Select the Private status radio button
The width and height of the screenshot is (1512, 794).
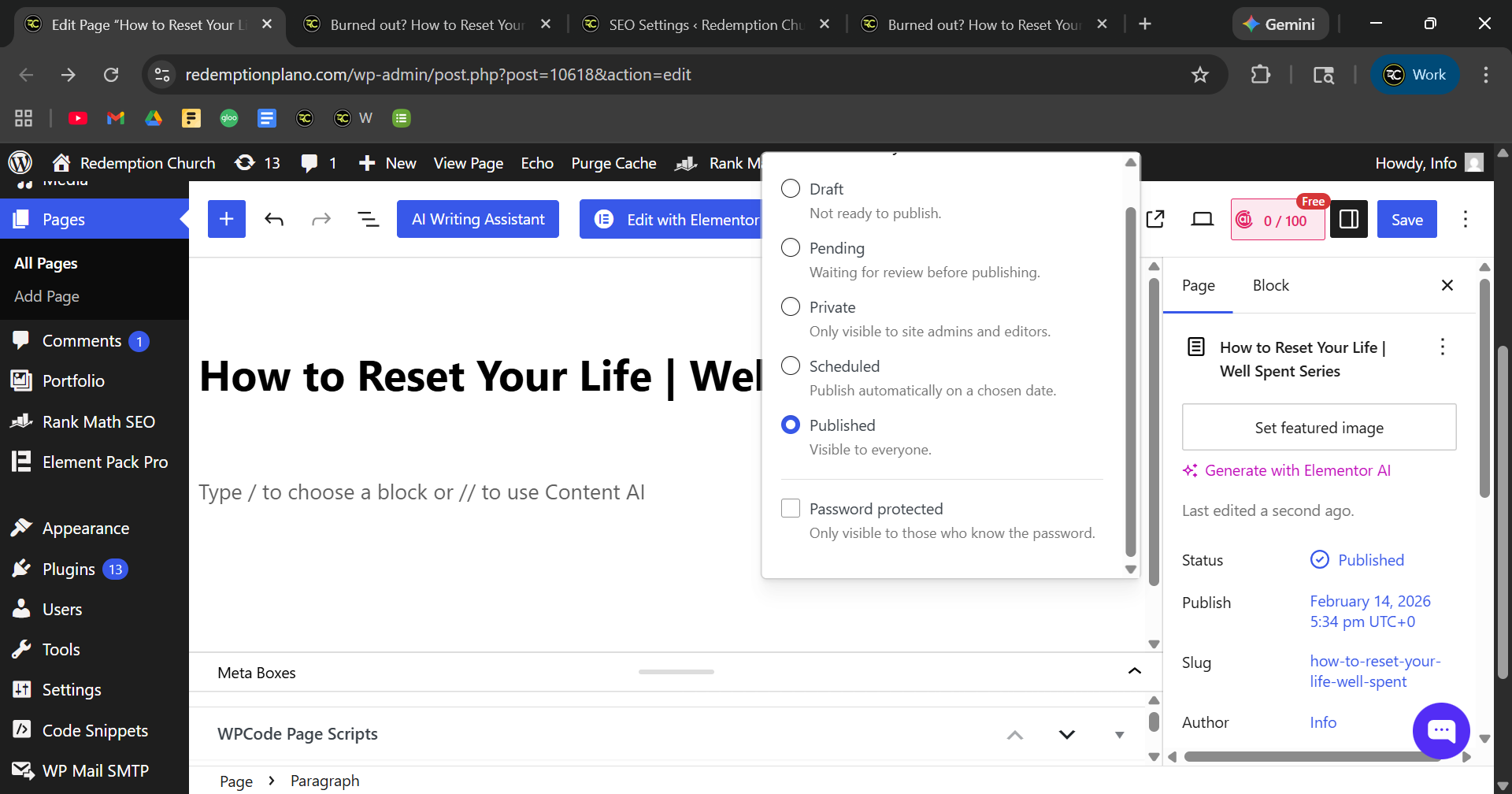[x=791, y=307]
